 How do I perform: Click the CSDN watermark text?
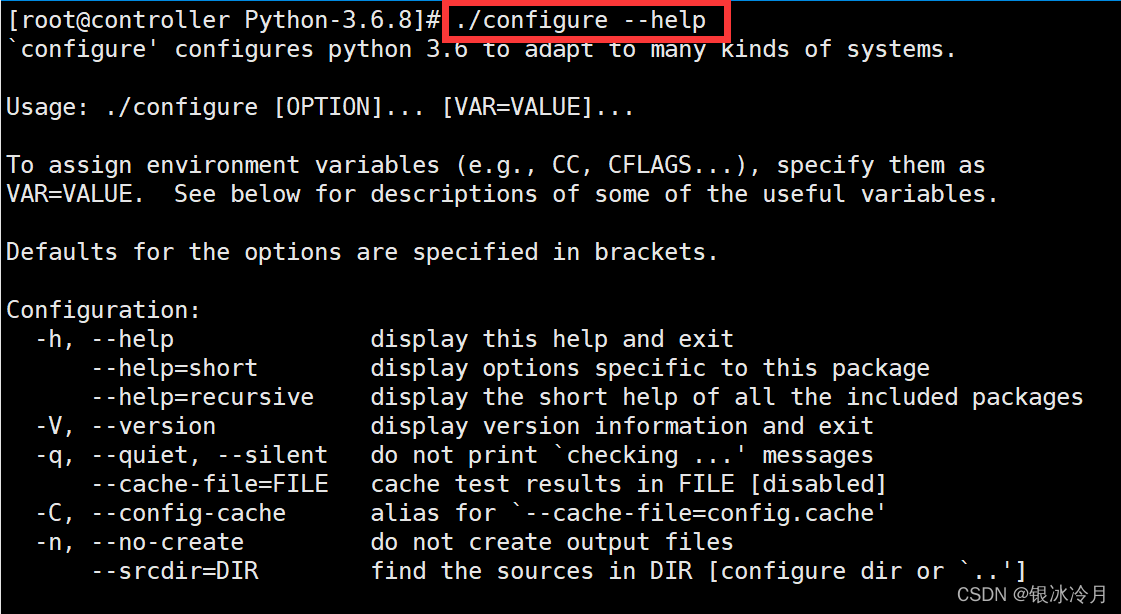tap(1032, 595)
